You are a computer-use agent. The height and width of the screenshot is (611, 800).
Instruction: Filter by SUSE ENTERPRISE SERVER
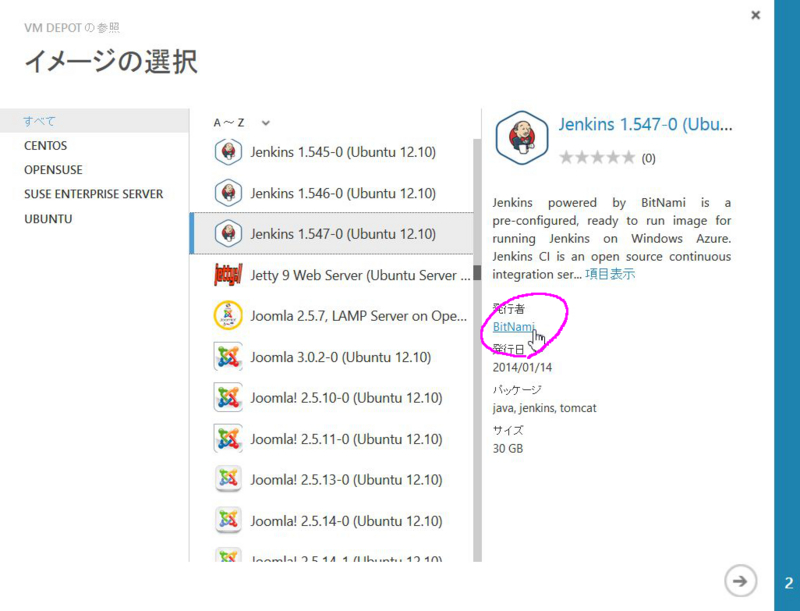pos(93,194)
